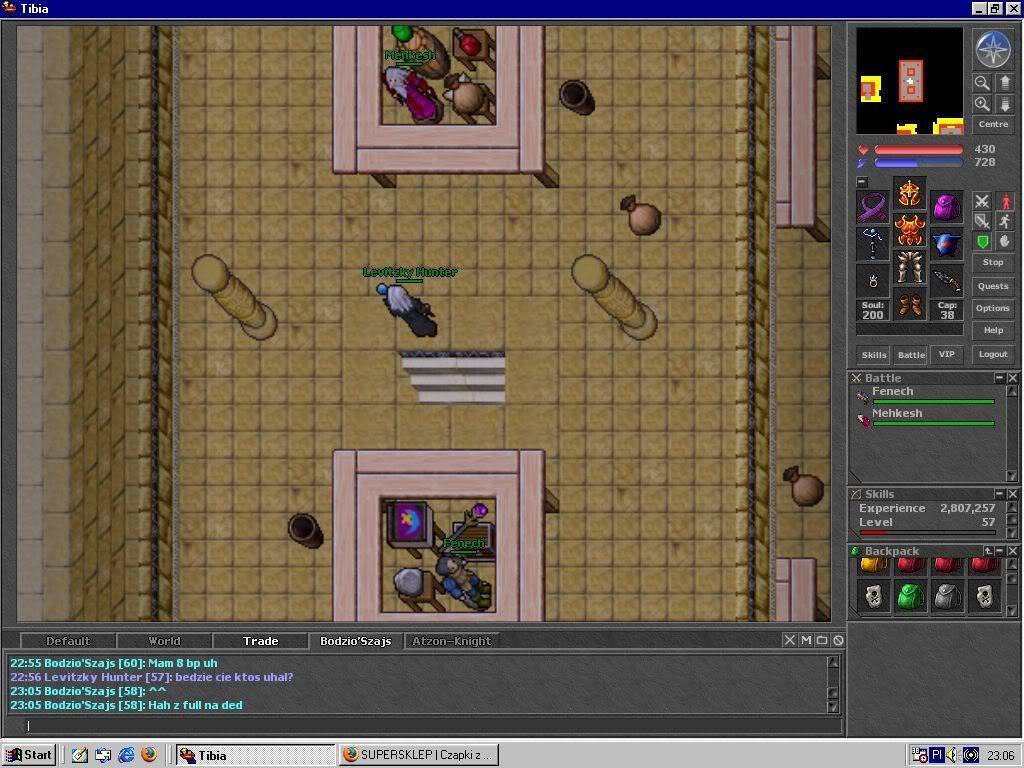
Task: Switch to the World chat tab
Action: tap(164, 641)
